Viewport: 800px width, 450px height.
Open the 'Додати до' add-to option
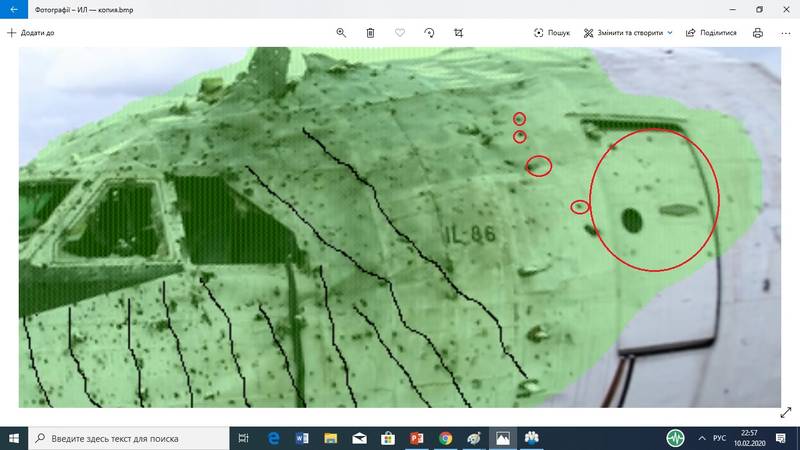[x=31, y=33]
